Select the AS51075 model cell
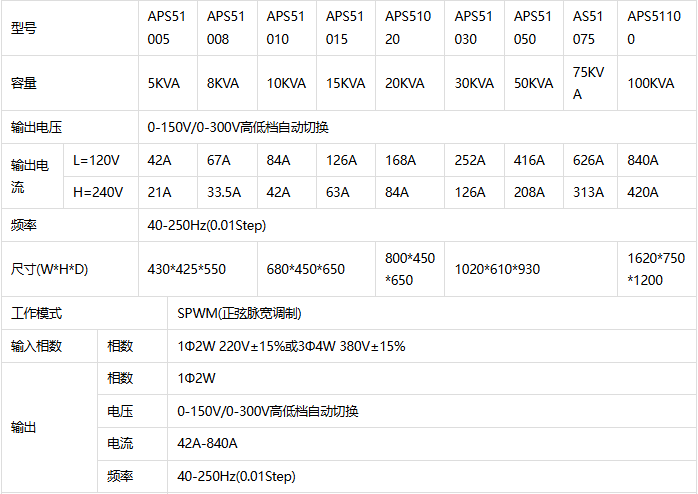Screen dimensions: 698x494 coord(589,28)
